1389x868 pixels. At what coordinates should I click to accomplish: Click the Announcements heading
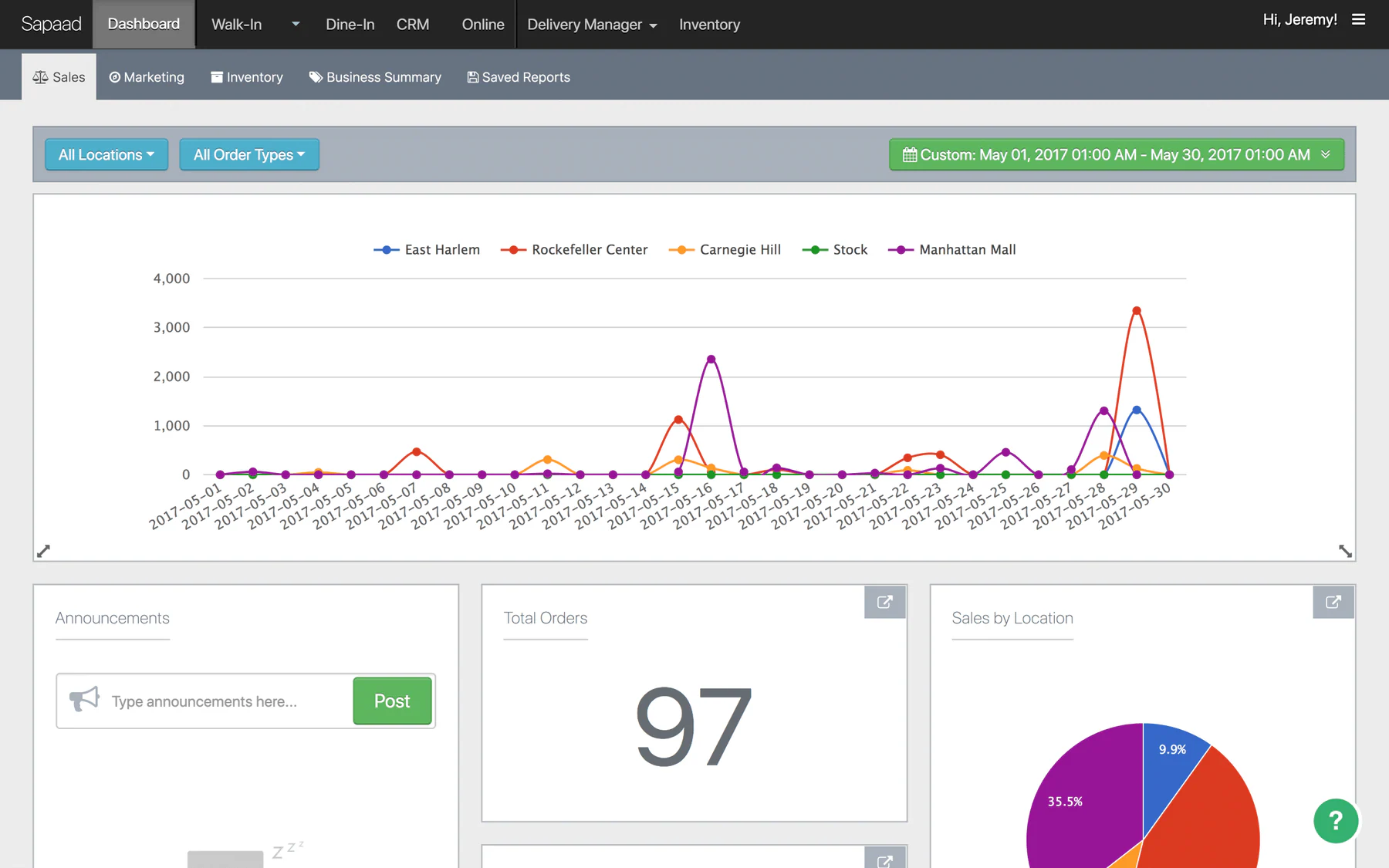(113, 618)
